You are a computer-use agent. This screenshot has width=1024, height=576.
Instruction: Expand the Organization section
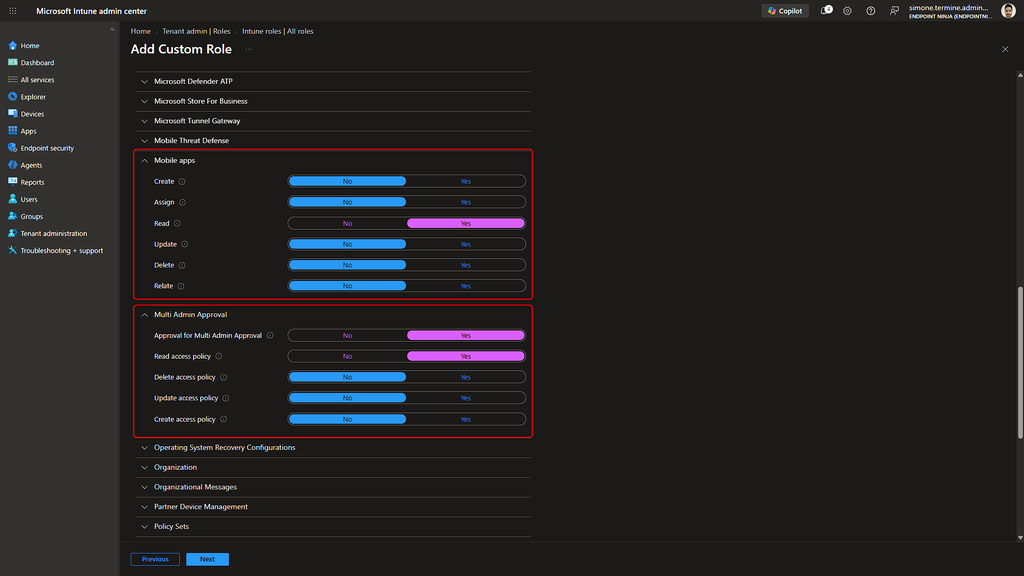[332, 468]
